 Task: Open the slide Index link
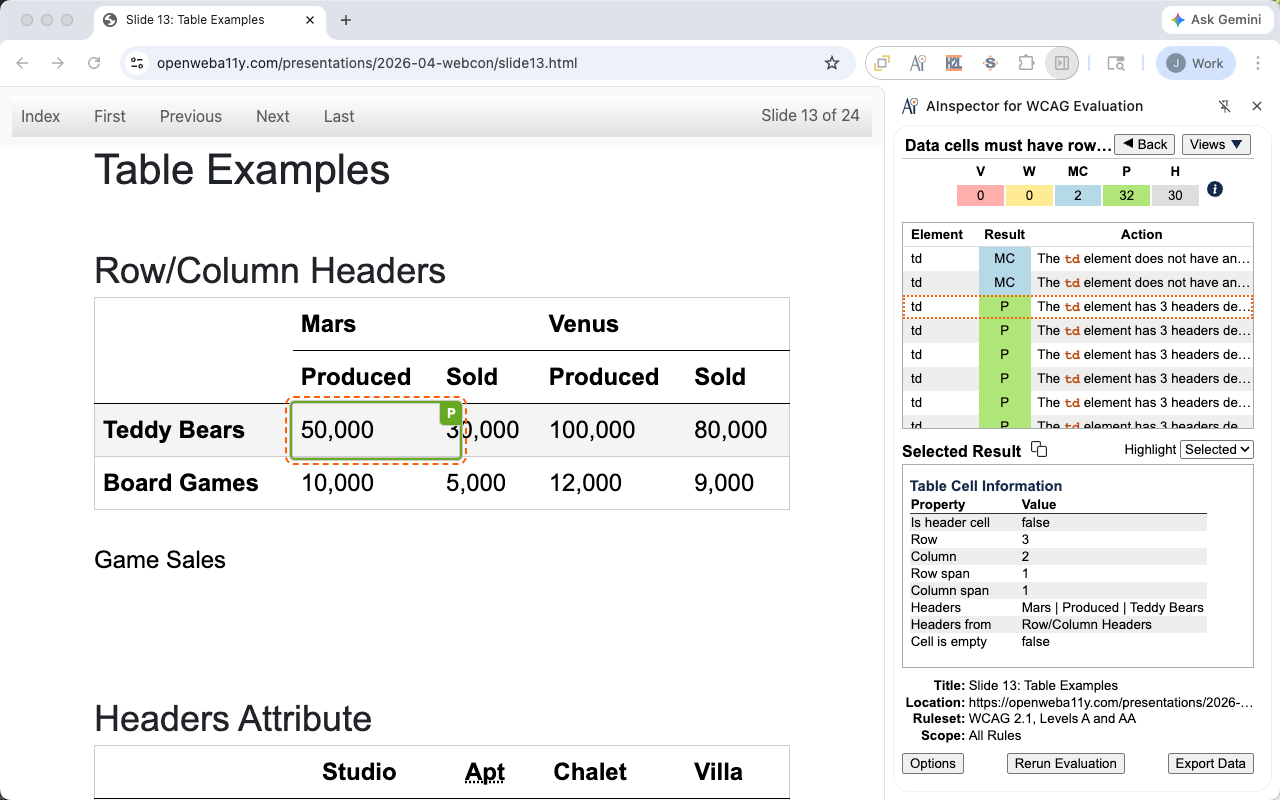[x=41, y=116]
